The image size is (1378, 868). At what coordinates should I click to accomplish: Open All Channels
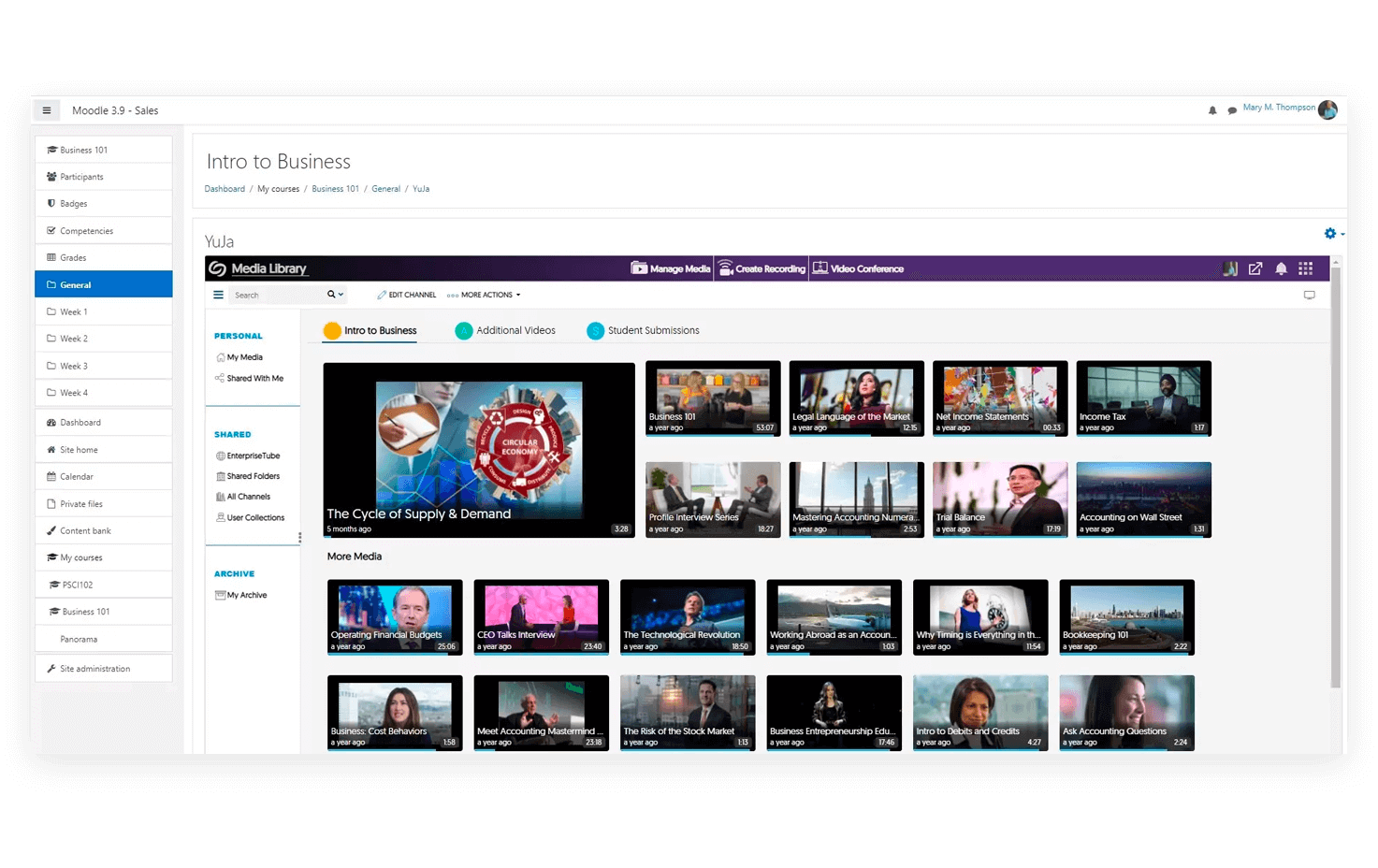click(243, 497)
